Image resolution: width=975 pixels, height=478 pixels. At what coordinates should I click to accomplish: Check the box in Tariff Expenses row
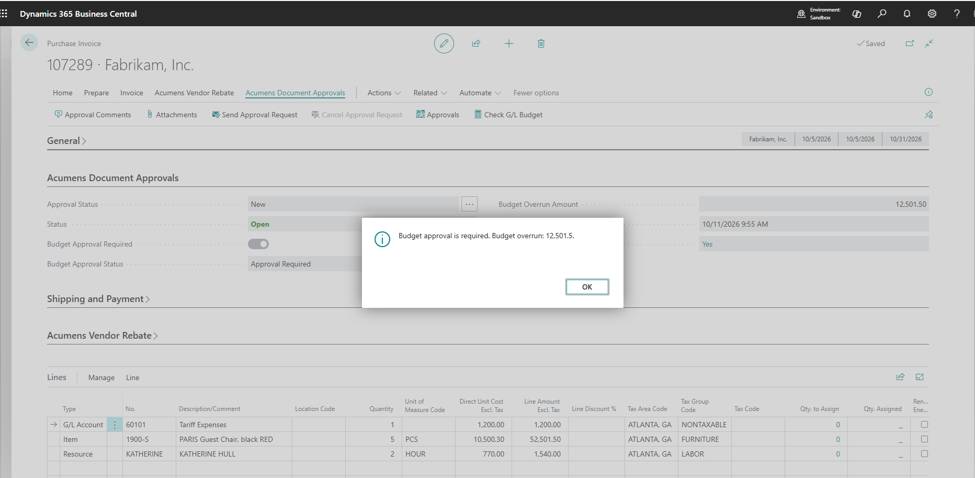[925, 425]
